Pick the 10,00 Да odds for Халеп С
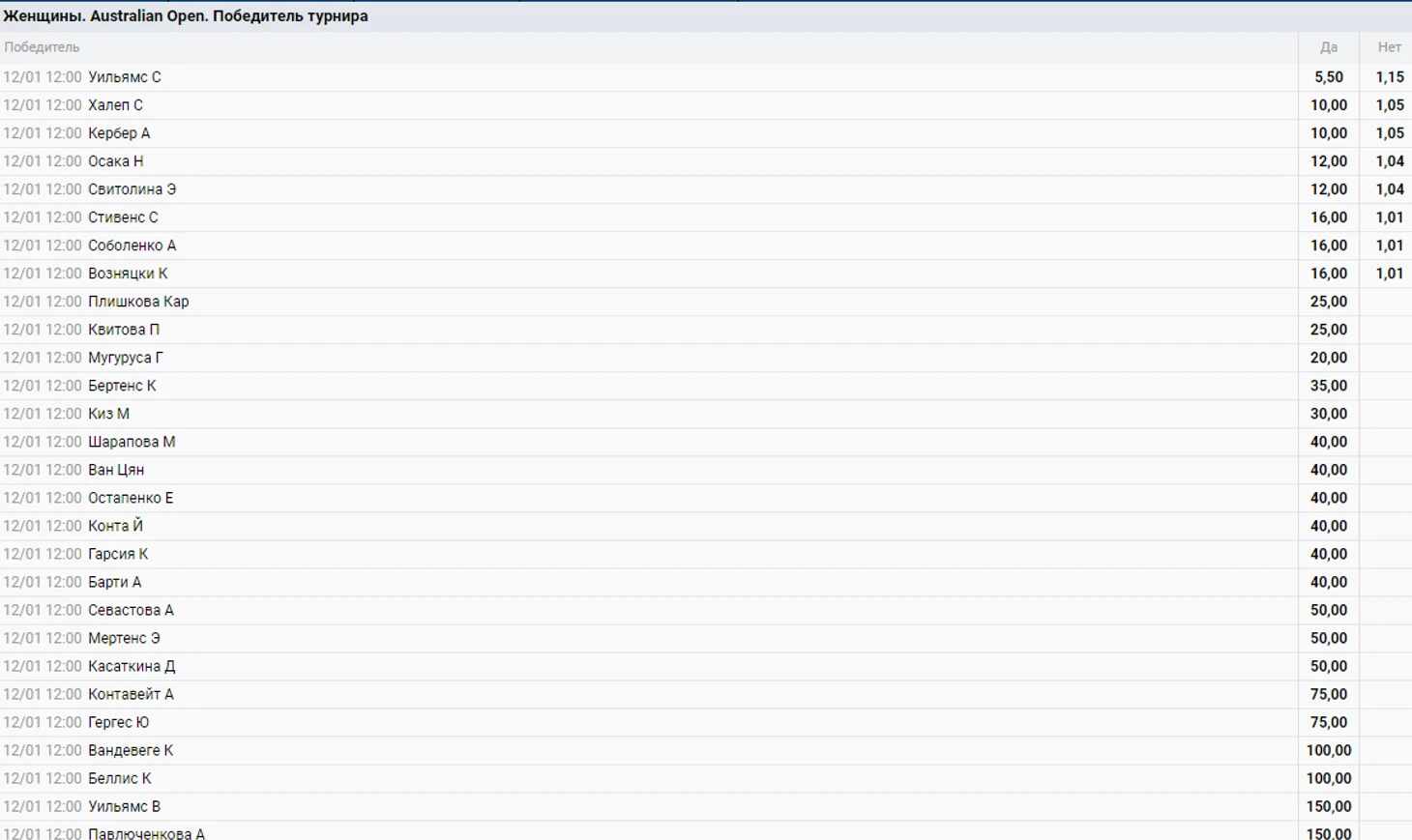 click(x=1328, y=105)
